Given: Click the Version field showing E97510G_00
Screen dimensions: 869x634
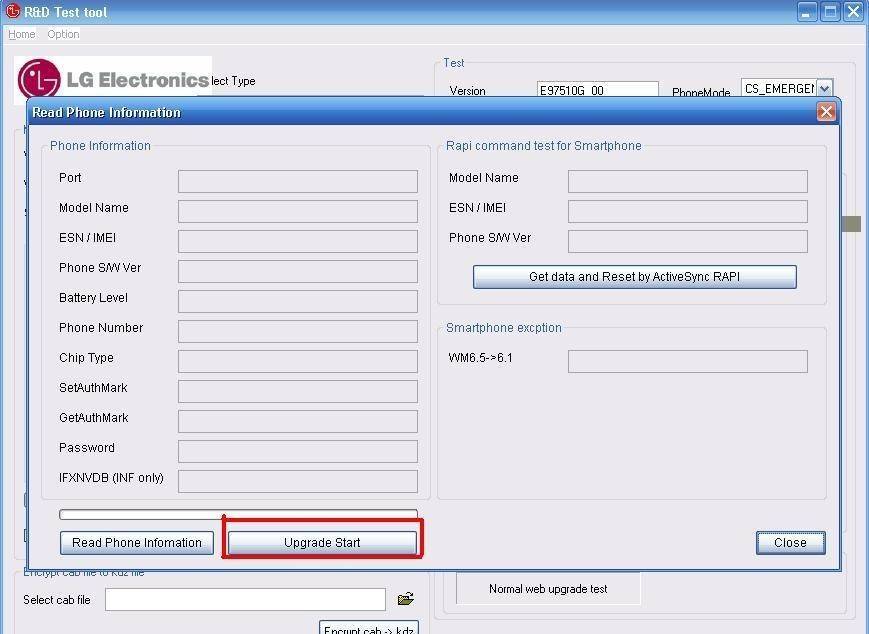Looking at the screenshot, I should 597,90.
